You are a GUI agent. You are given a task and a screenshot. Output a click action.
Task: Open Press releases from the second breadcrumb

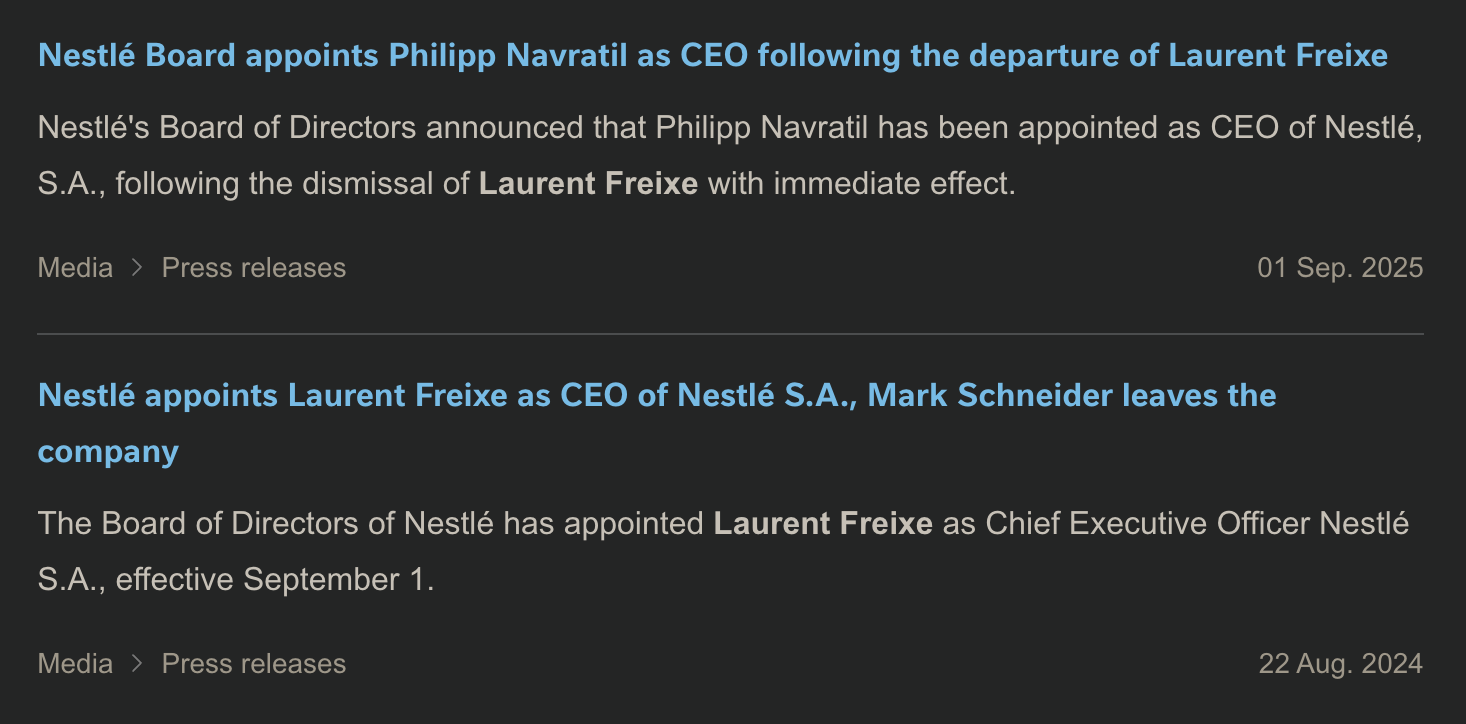pos(252,663)
